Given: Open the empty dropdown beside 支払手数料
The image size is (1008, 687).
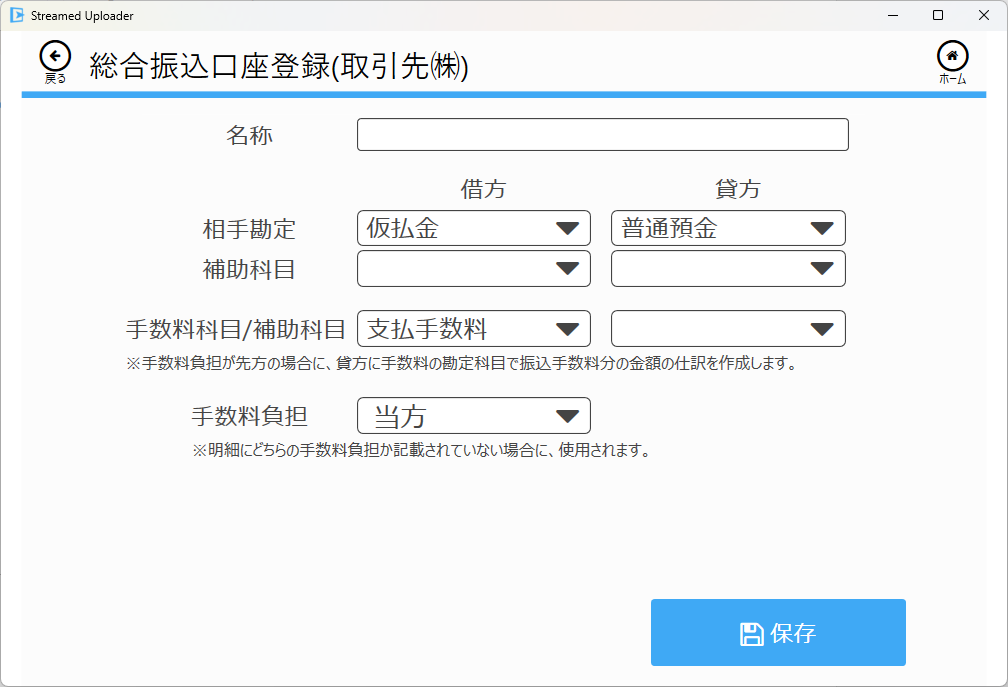Looking at the screenshot, I should pyautogui.click(x=728, y=329).
